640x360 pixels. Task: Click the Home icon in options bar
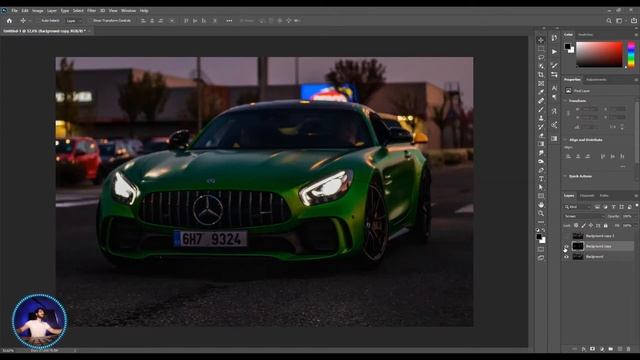tap(9, 20)
